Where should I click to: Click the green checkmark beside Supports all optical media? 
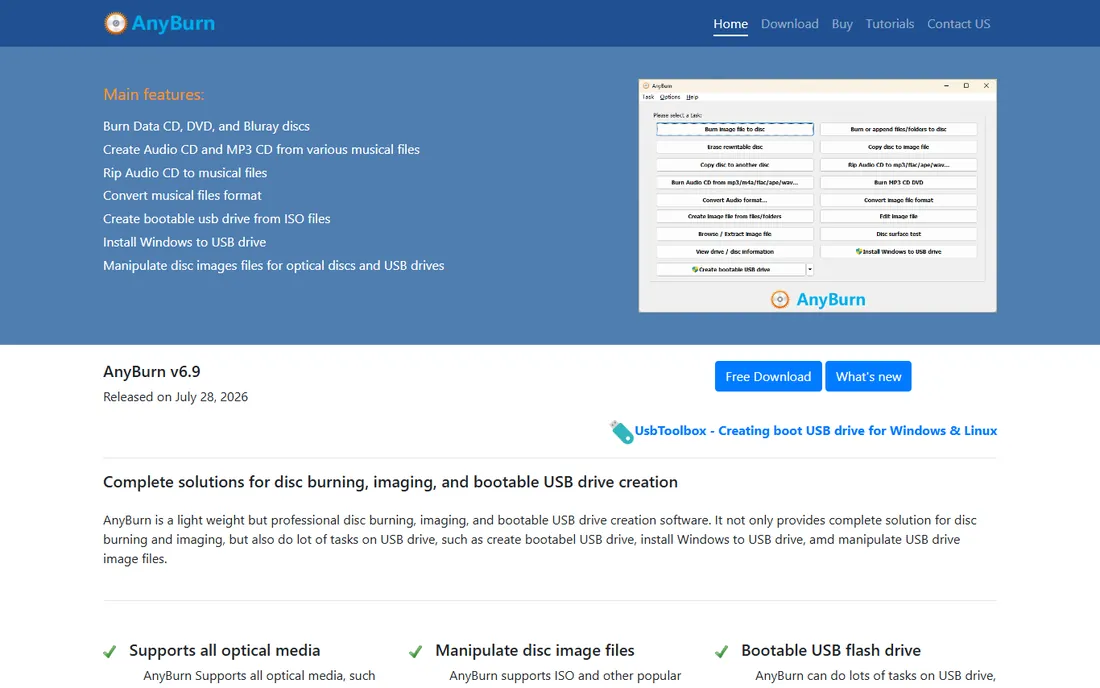click(x=109, y=652)
